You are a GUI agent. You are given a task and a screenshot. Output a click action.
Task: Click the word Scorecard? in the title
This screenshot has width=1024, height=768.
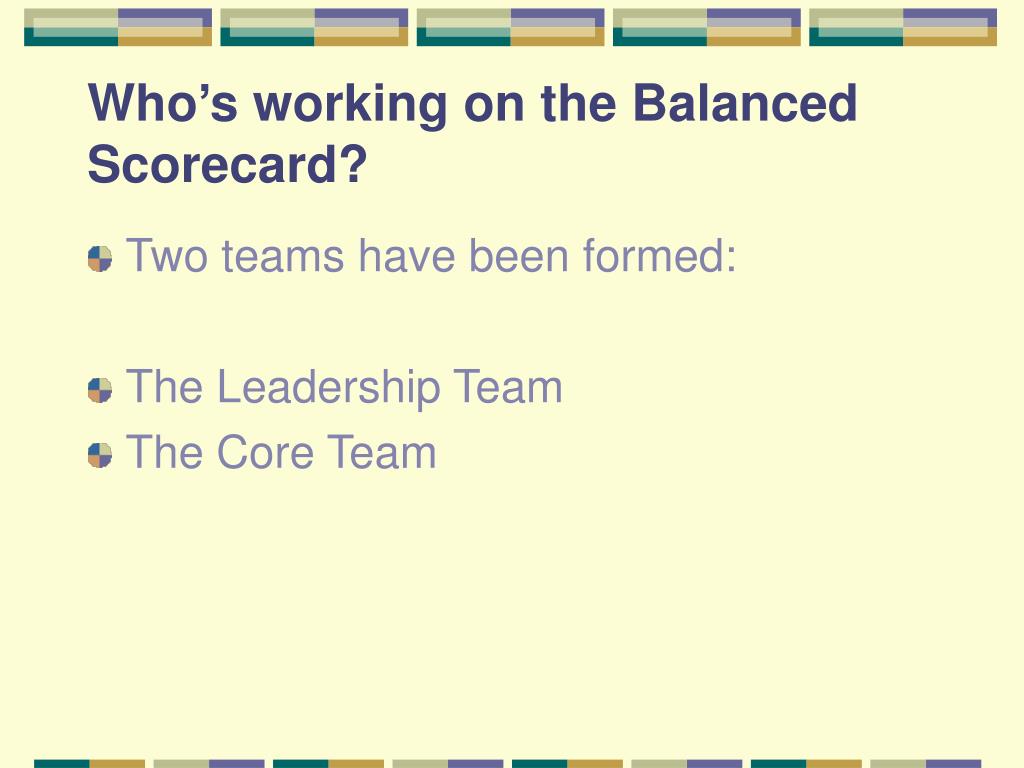227,165
